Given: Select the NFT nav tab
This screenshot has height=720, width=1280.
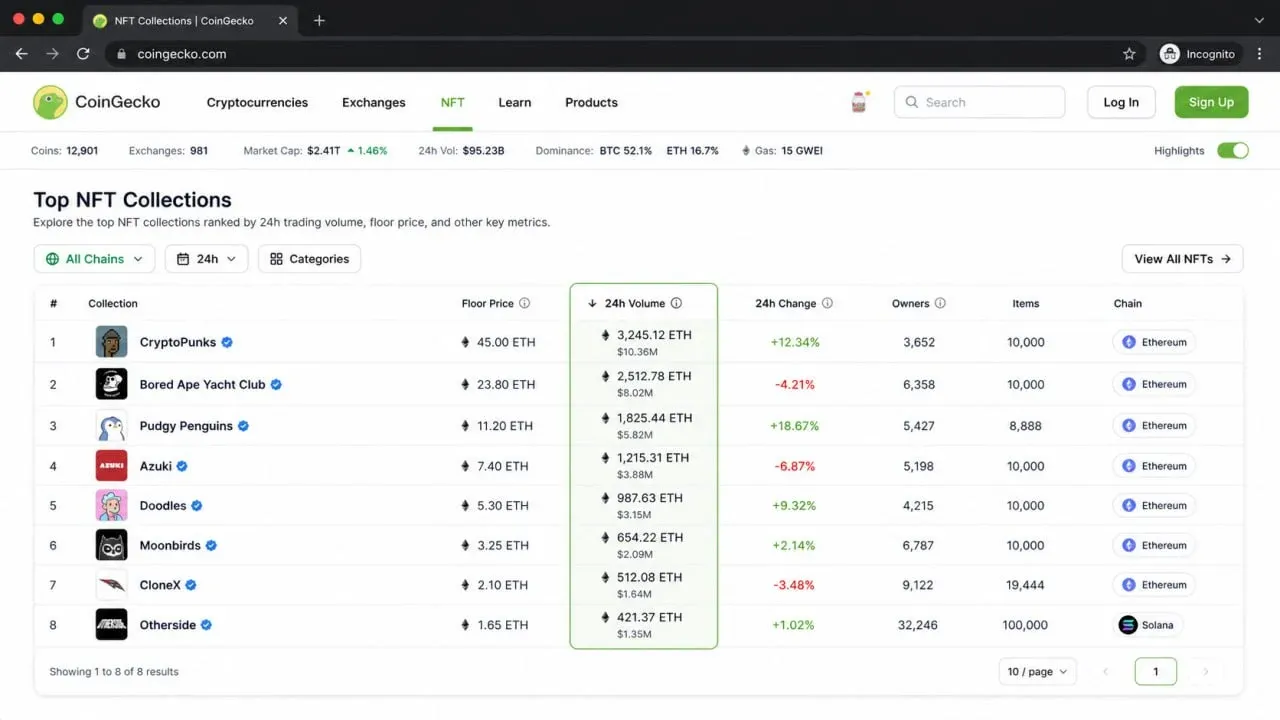Looking at the screenshot, I should [453, 102].
